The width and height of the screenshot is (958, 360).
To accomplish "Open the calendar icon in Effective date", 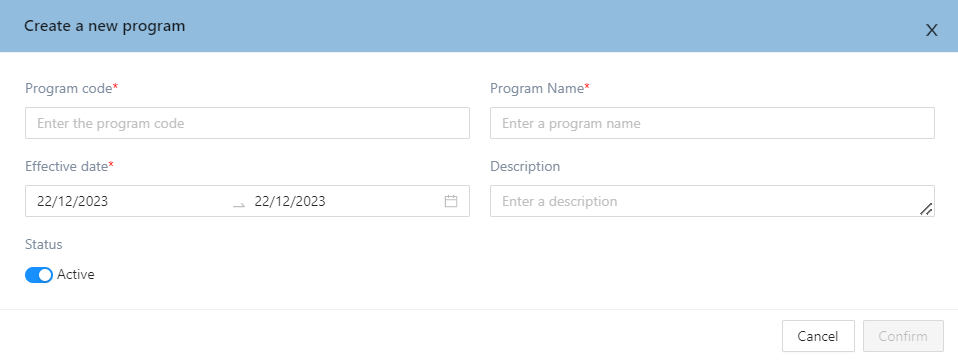I will pyautogui.click(x=451, y=201).
